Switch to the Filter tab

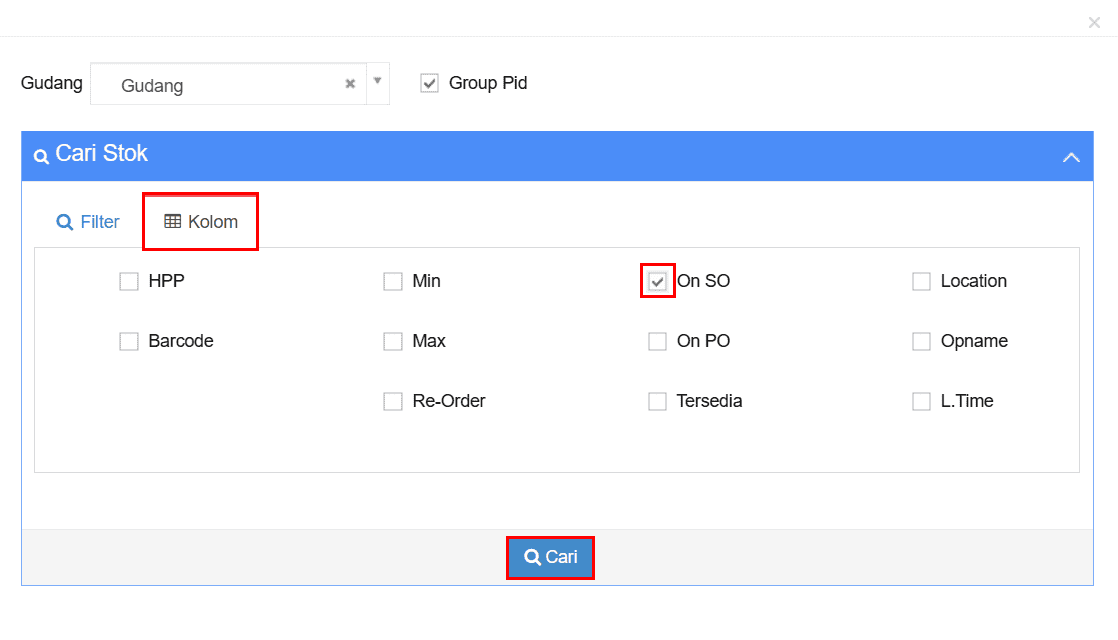(x=88, y=222)
